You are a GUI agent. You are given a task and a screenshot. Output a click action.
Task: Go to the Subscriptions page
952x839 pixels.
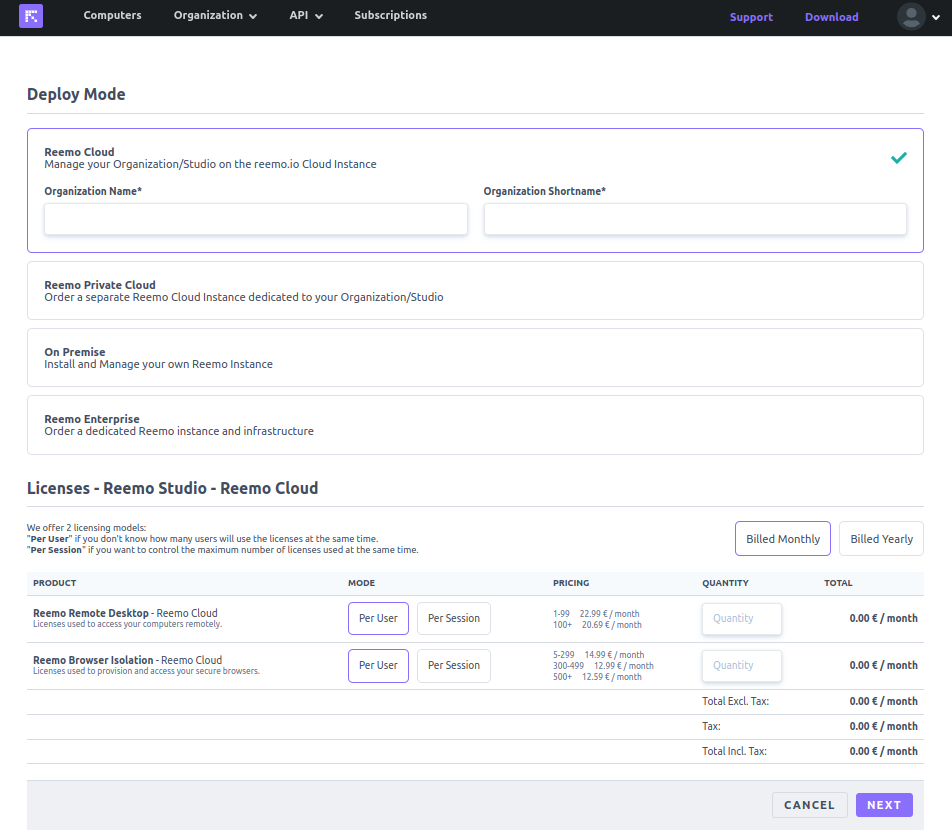[x=390, y=15]
